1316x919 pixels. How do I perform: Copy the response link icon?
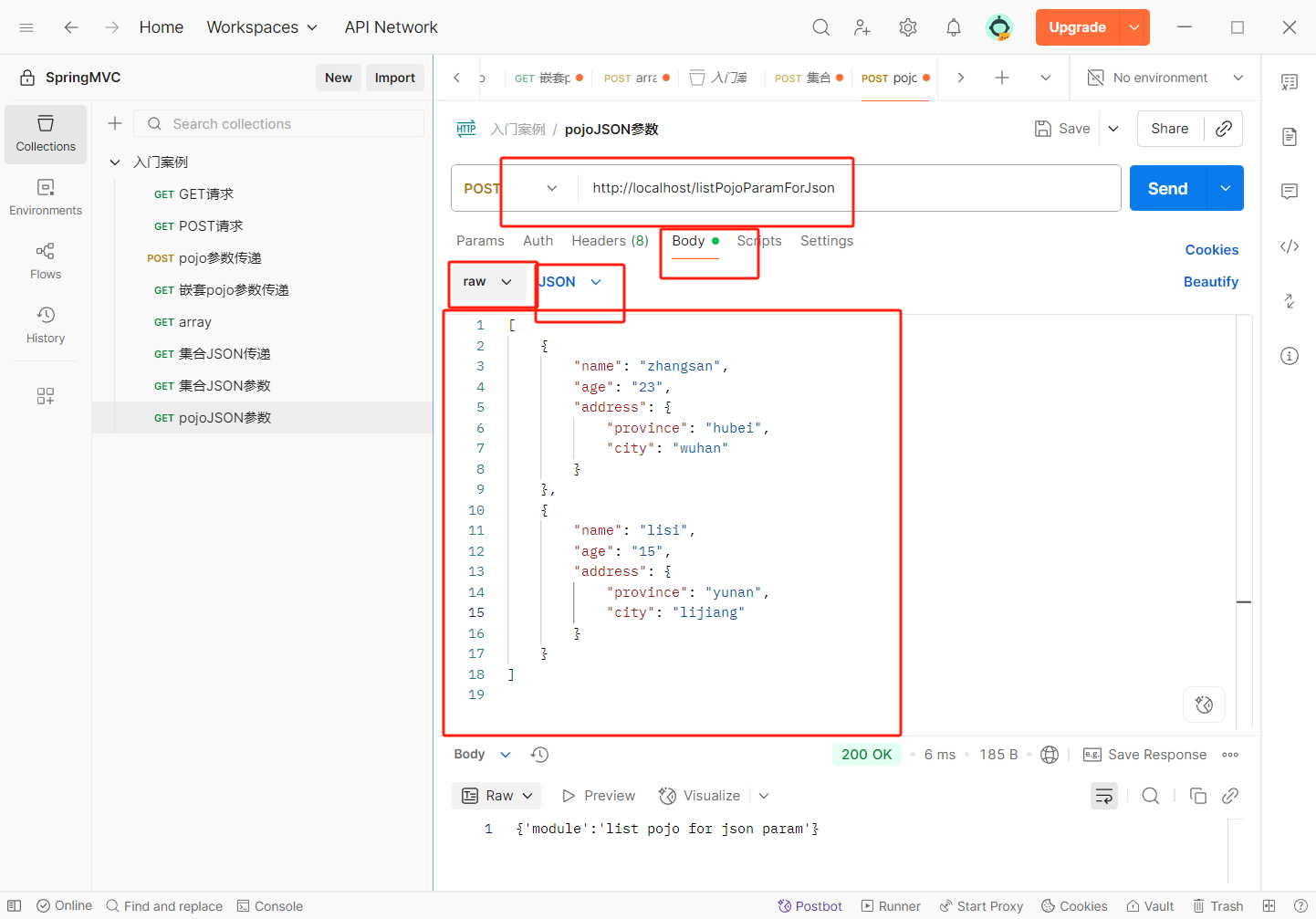pyautogui.click(x=1230, y=796)
